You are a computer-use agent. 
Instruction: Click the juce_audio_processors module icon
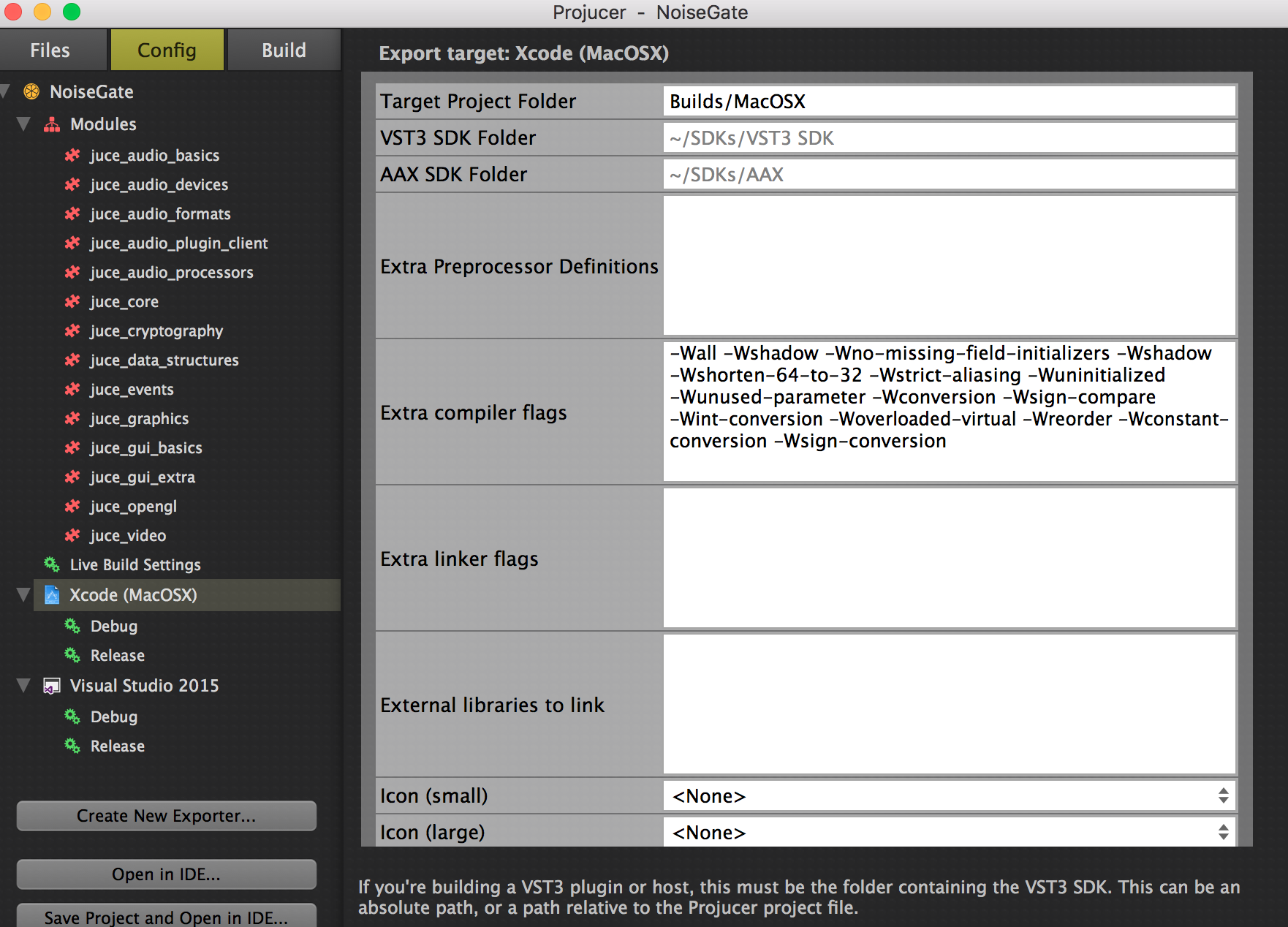(x=72, y=272)
